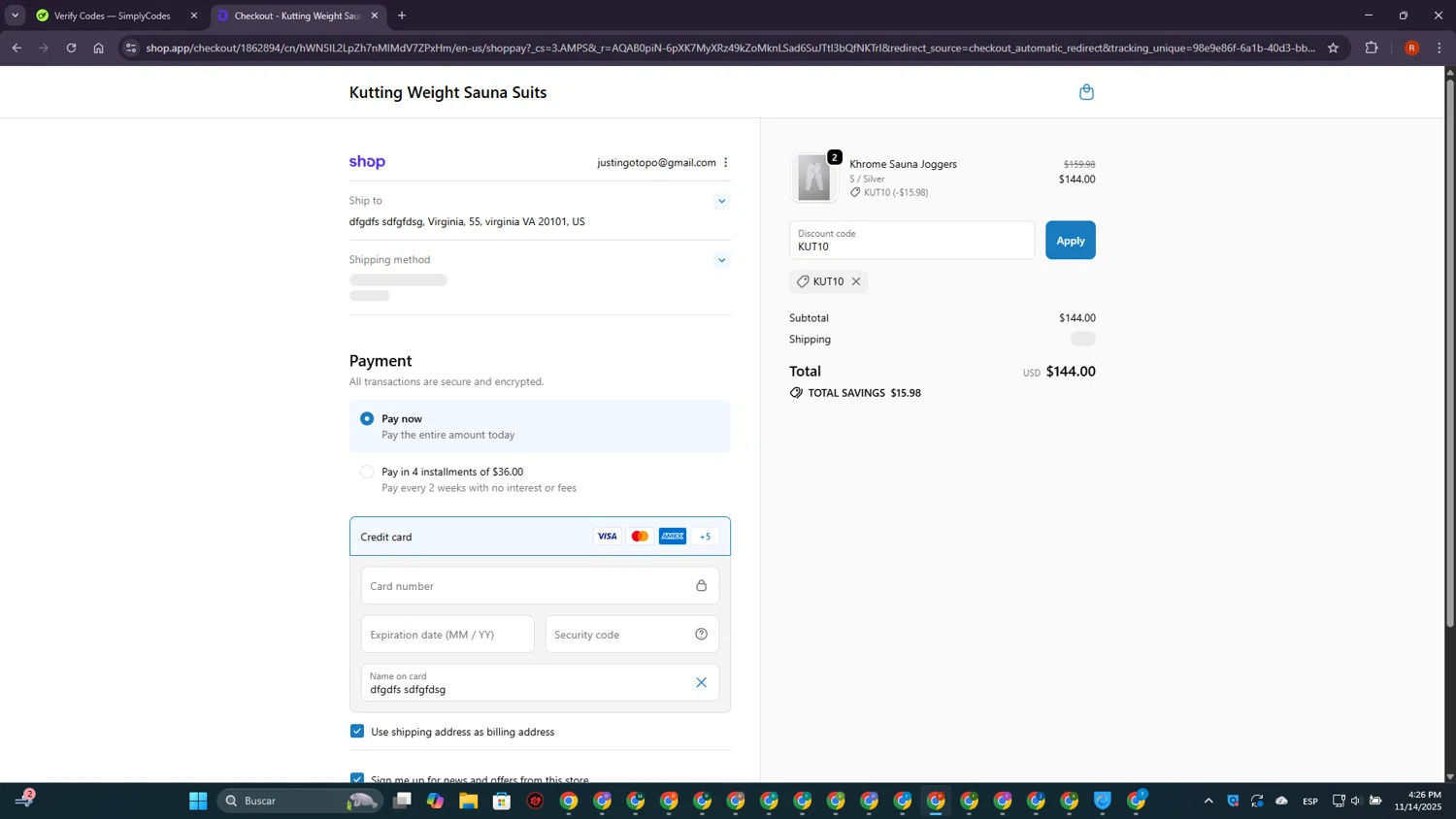Reload the checkout page
This screenshot has height=819, width=1456.
(x=71, y=48)
